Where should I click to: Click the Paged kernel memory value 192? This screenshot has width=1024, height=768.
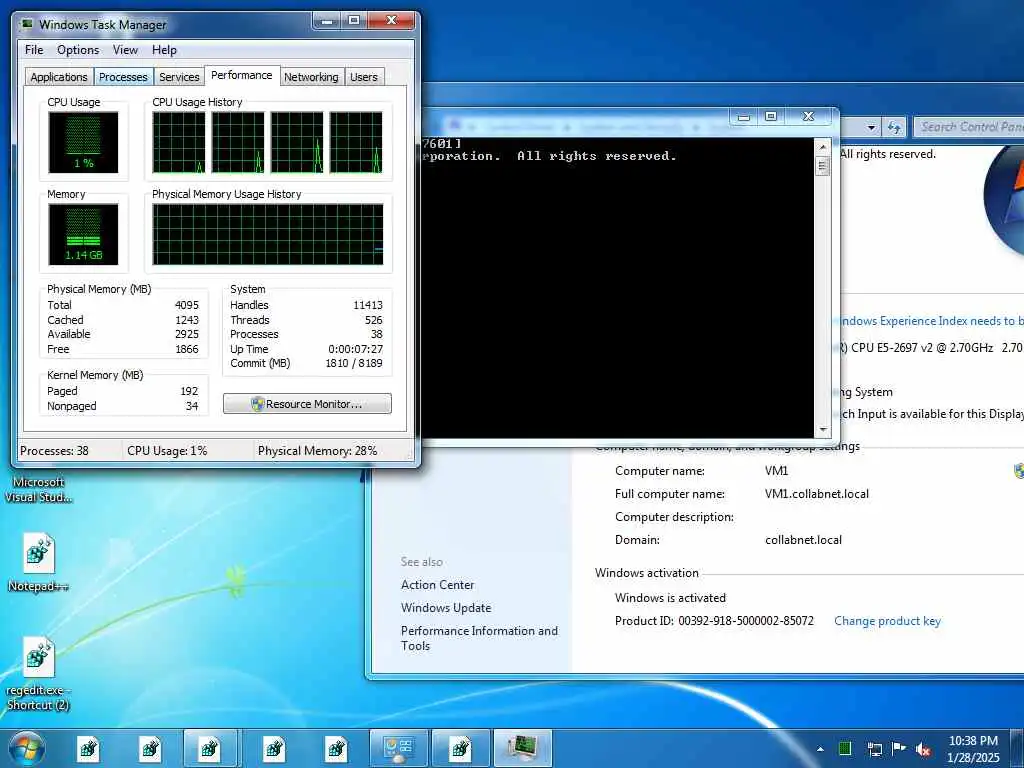[189, 391]
